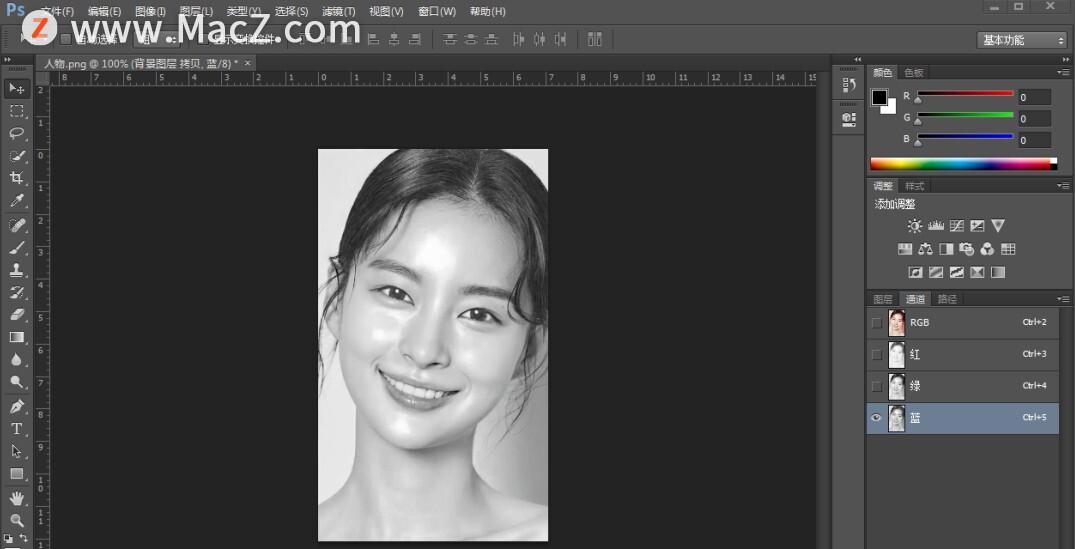
Task: Show the 绿 channel visibility
Action: pos(876,386)
